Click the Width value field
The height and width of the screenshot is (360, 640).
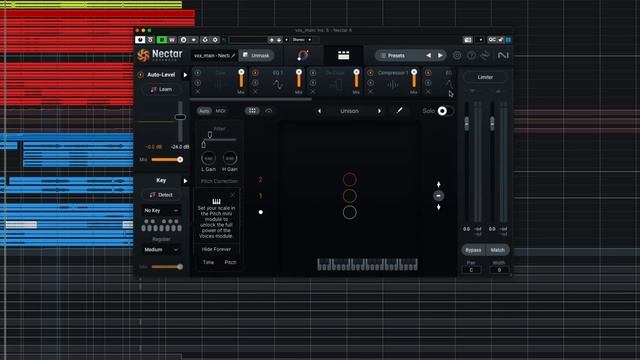[499, 270]
